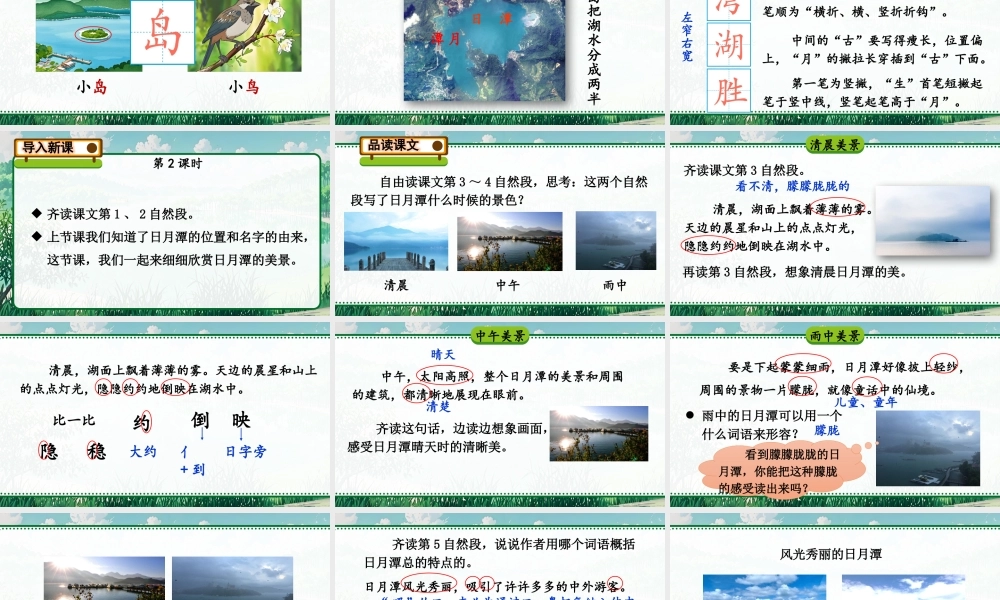Select the blue 日字旁 annotation
The image size is (1000, 600).
[x=246, y=451]
